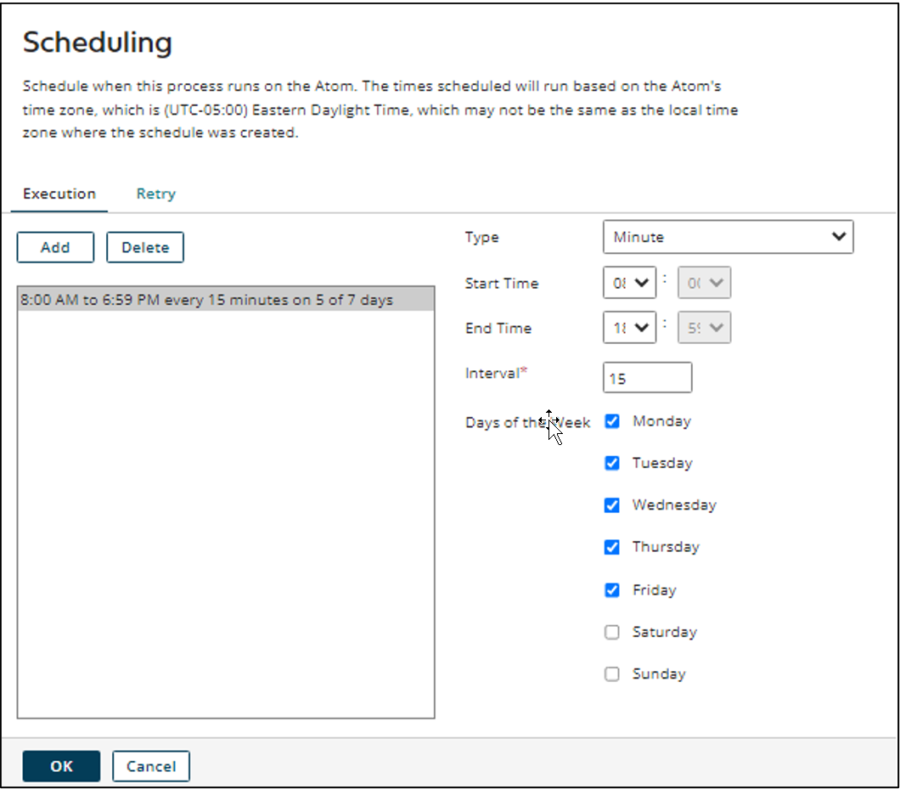Select the Execution tab
The width and height of the screenshot is (900, 789).
coord(59,194)
